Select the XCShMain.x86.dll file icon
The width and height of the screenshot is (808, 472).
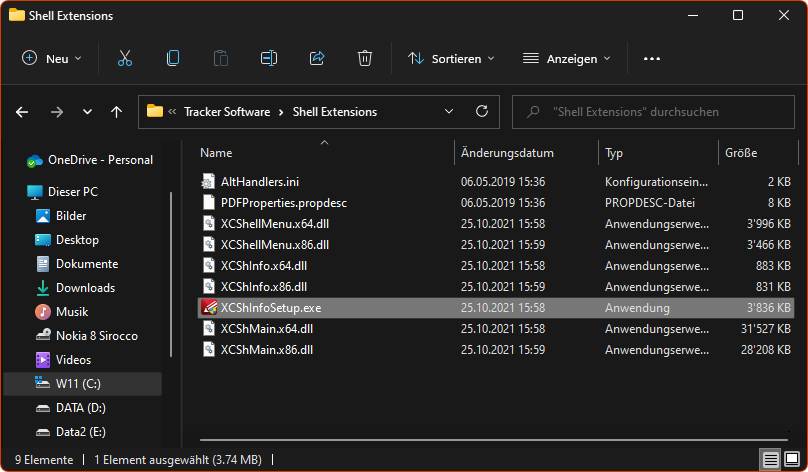[x=208, y=349]
